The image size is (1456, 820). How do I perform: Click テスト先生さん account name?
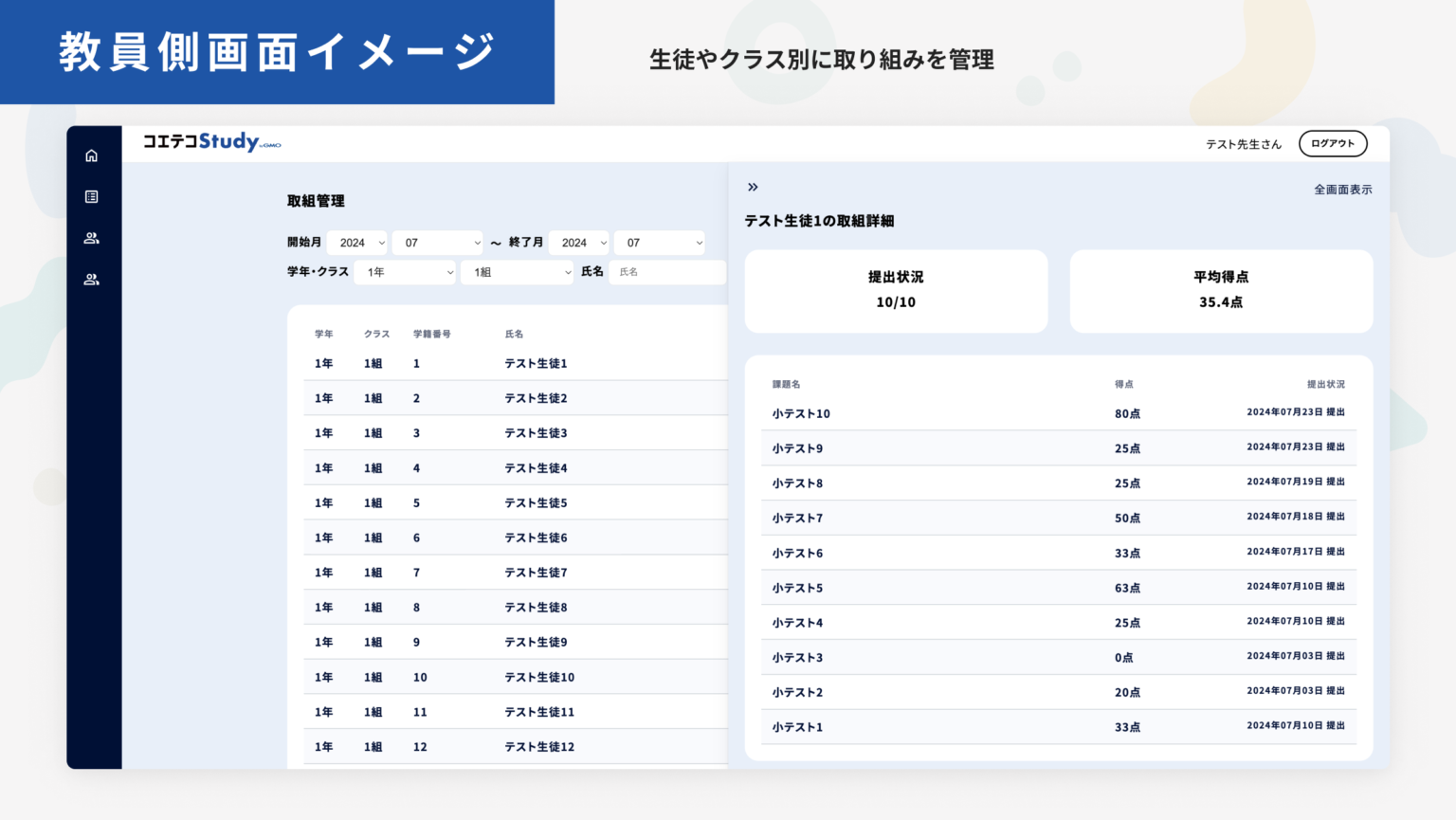click(x=1243, y=143)
